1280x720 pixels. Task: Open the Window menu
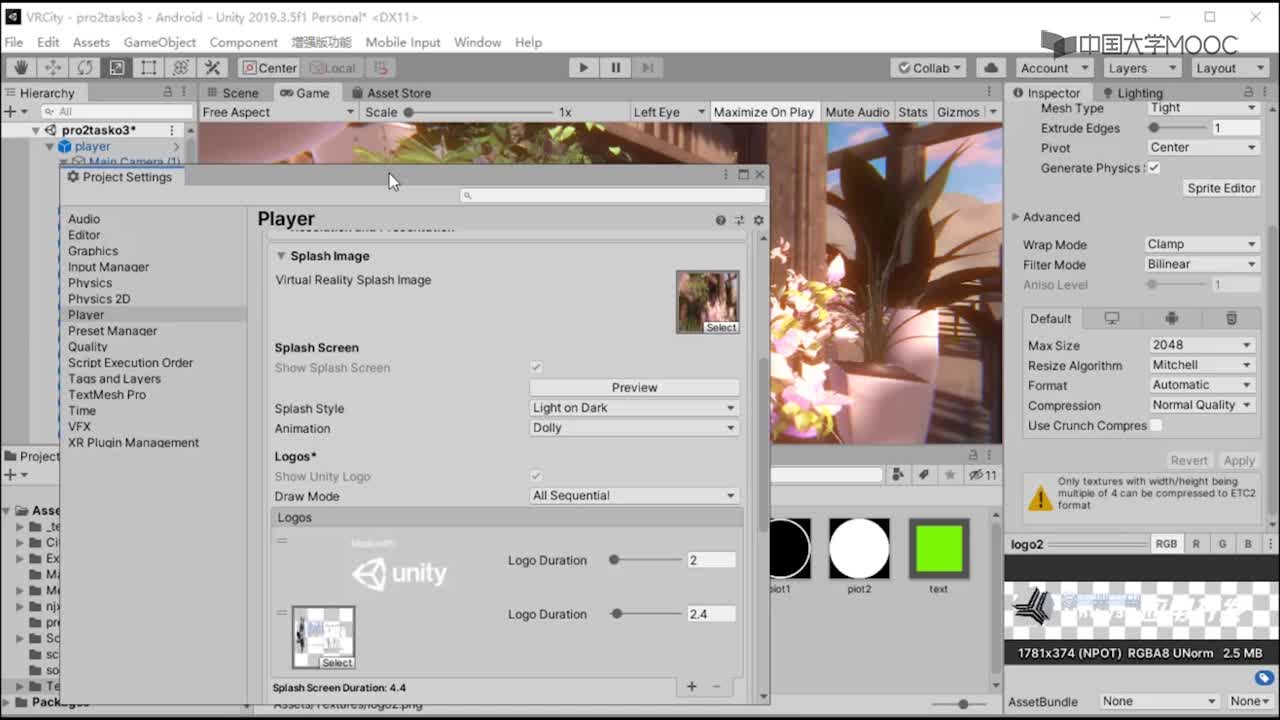tap(477, 42)
